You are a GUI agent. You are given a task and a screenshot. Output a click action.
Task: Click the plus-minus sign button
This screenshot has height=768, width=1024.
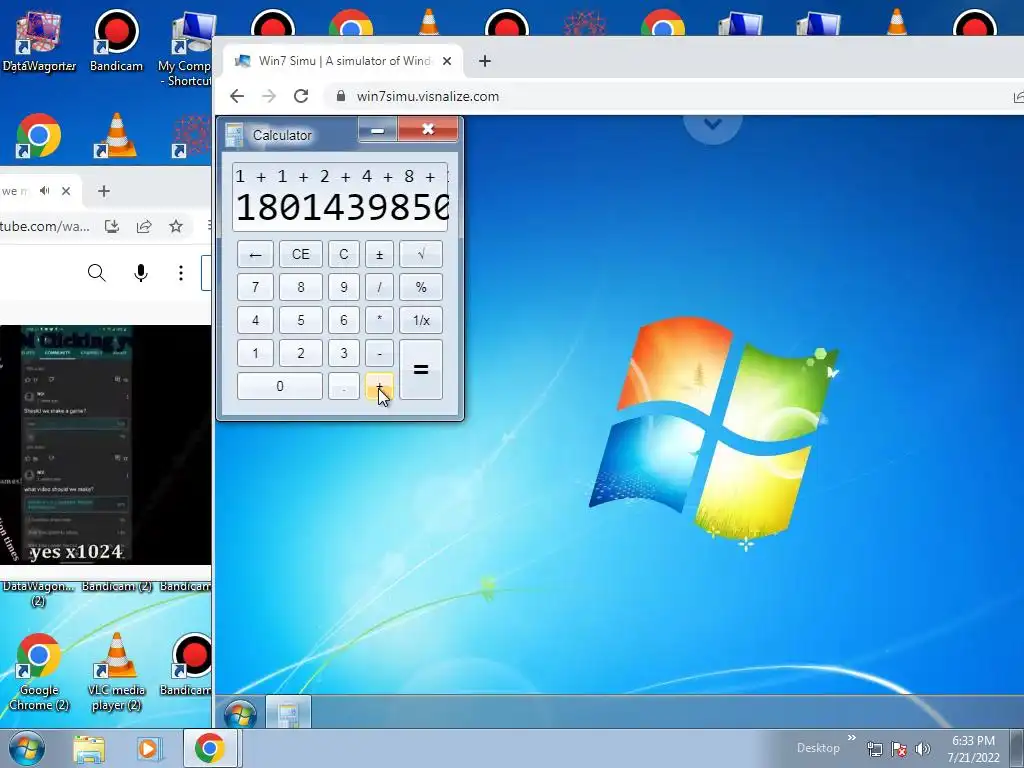[x=379, y=254]
